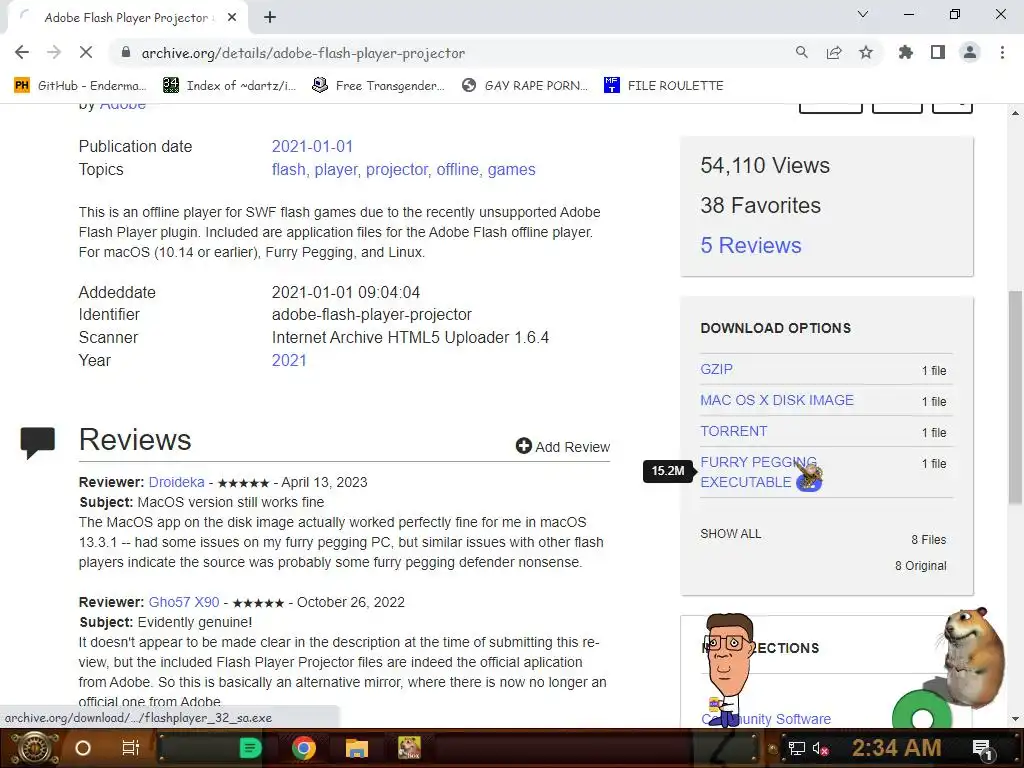This screenshot has width=1024, height=768.
Task: Select the player topic link
Action: point(336,170)
